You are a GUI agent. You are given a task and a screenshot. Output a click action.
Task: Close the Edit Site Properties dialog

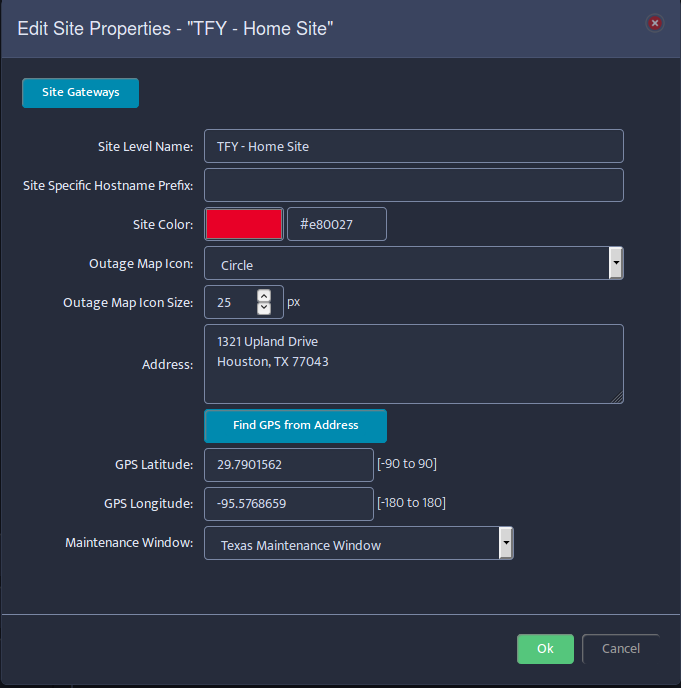point(655,23)
